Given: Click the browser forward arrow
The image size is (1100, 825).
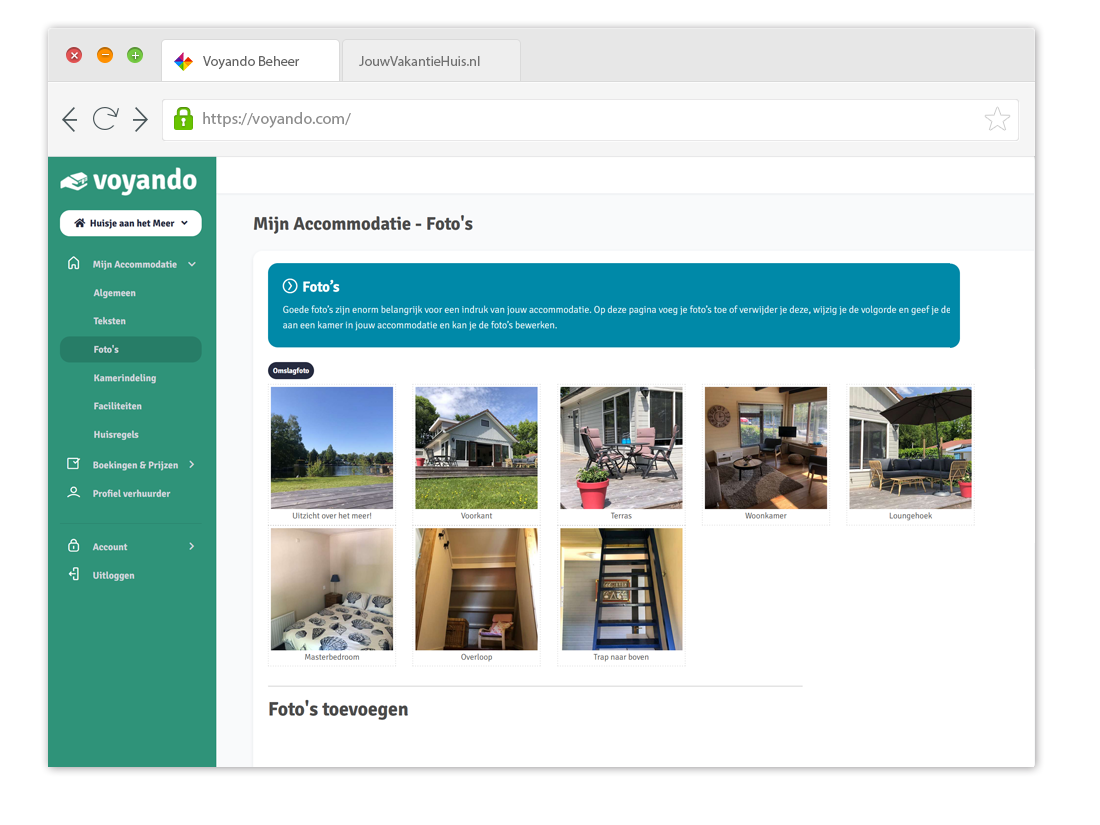Looking at the screenshot, I should click(x=140, y=120).
